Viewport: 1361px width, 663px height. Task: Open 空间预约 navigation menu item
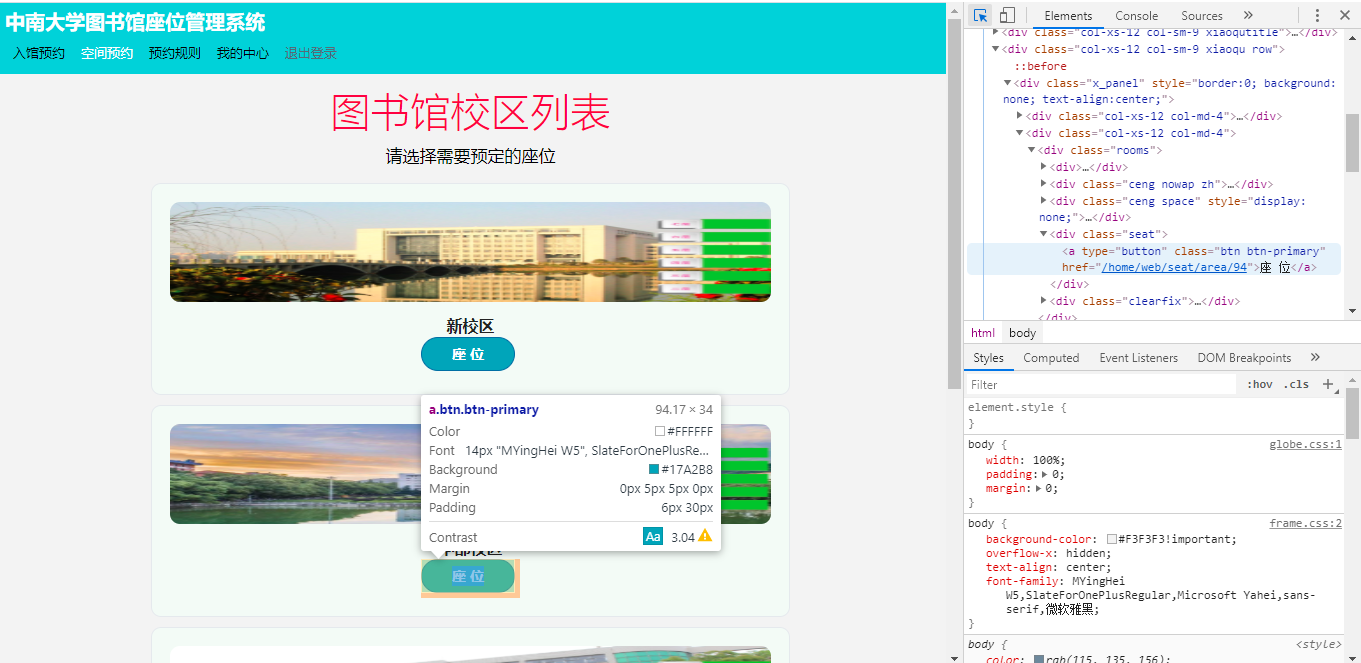click(x=107, y=54)
